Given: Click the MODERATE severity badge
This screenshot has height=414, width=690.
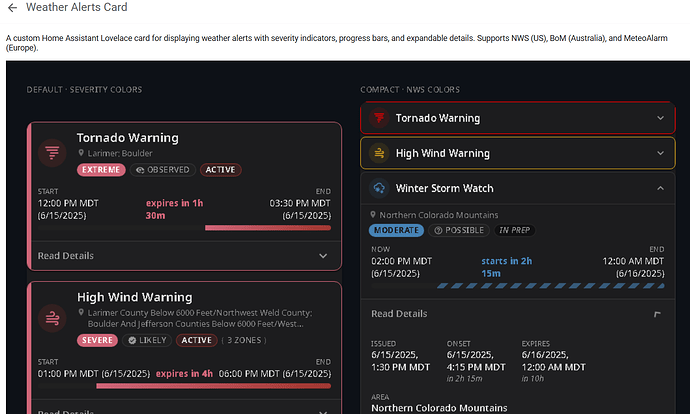Looking at the screenshot, I should [396, 230].
